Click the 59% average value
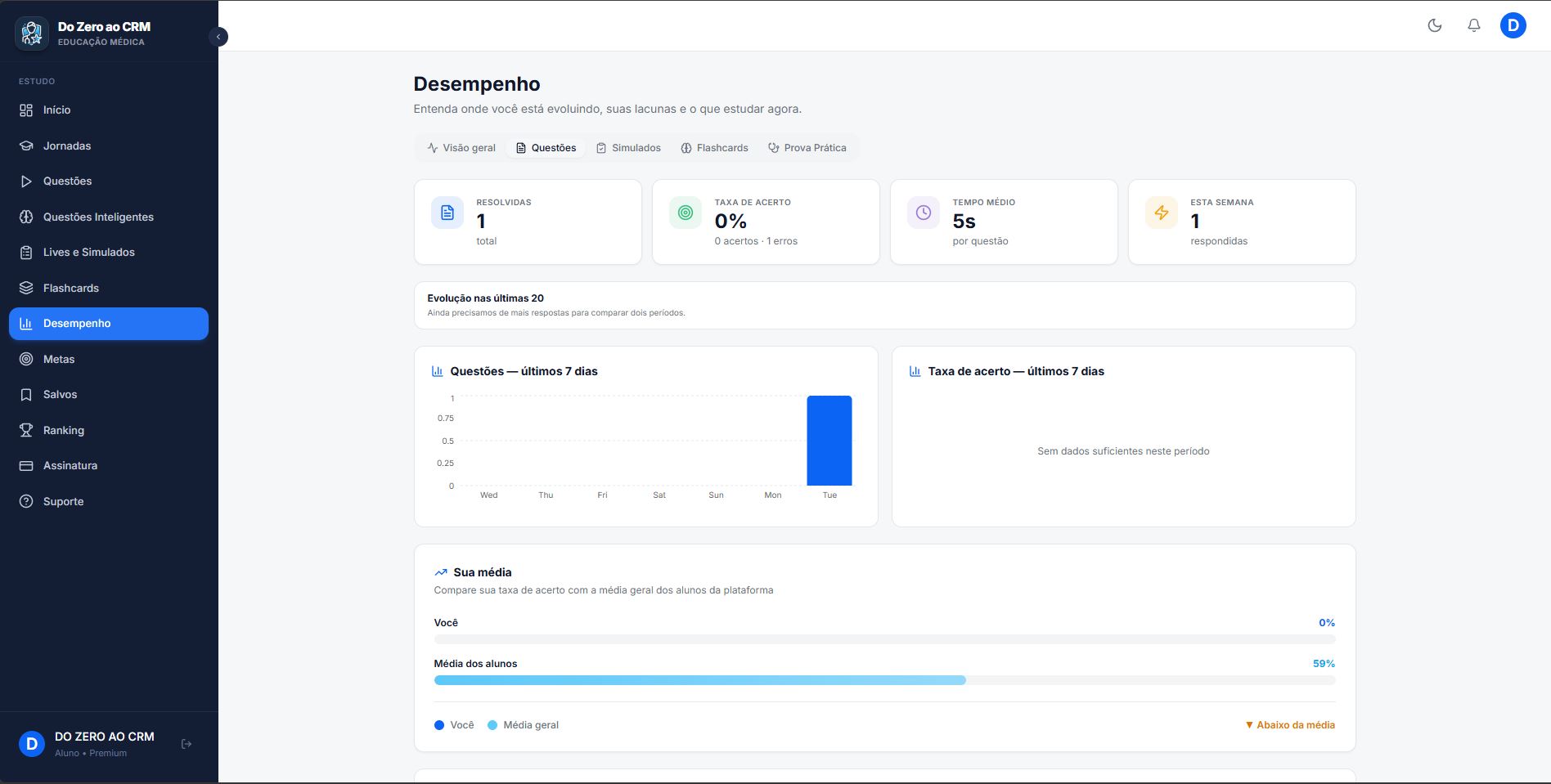 [1324, 664]
